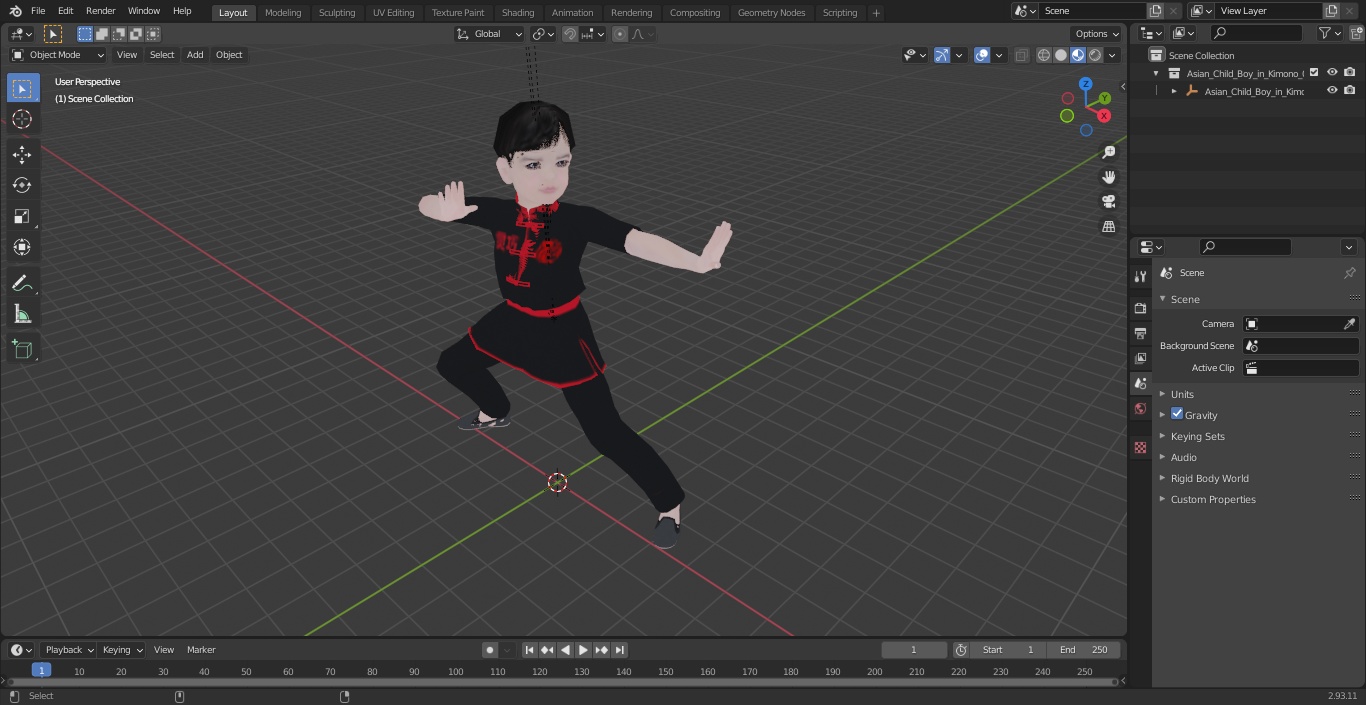1366x705 pixels.
Task: Click the Play animation button
Action: (583, 650)
